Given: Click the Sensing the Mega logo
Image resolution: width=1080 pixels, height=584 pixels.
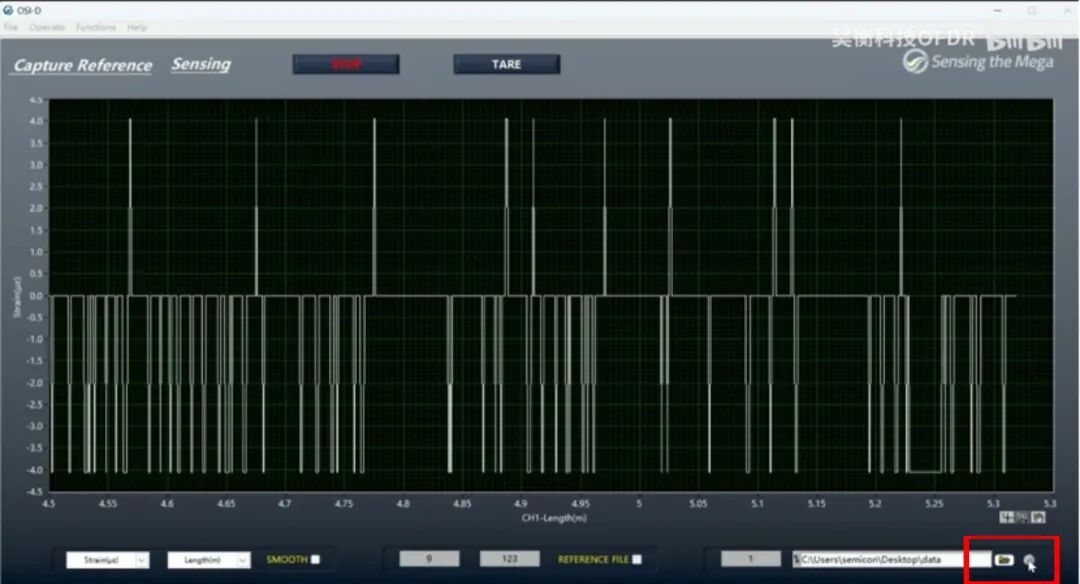Looking at the screenshot, I should [976, 62].
